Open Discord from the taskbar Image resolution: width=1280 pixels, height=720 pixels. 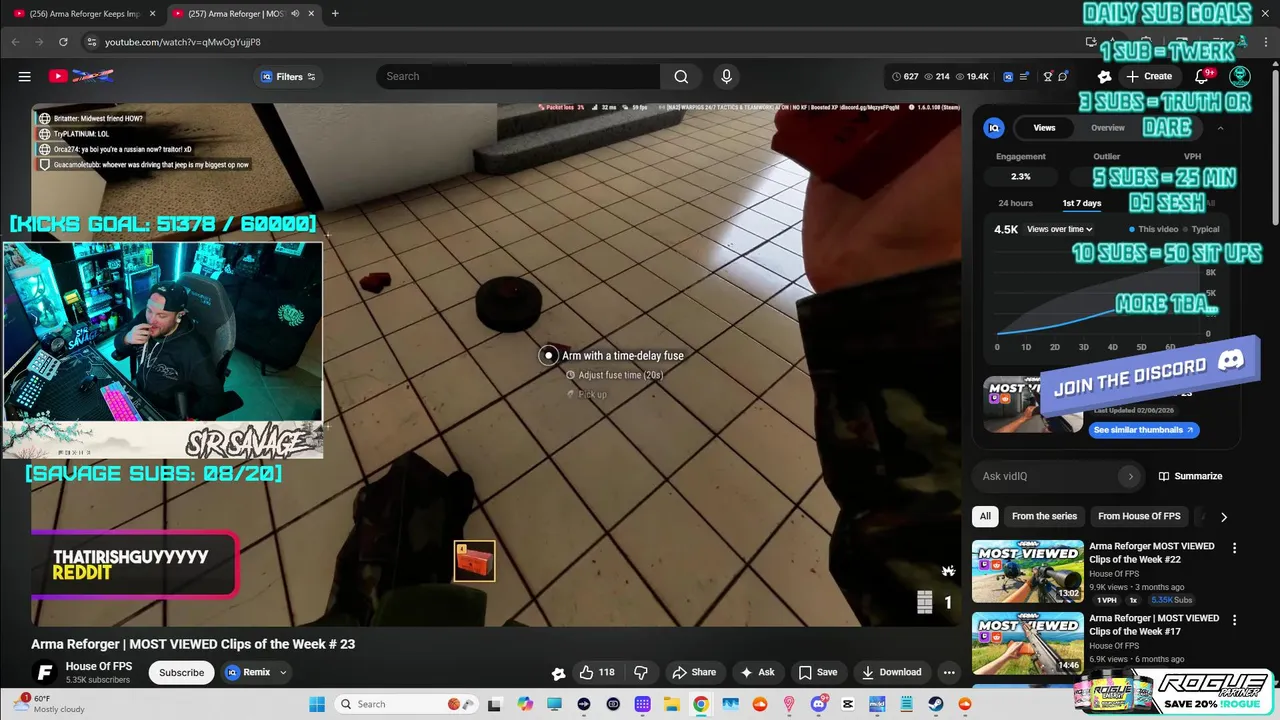pos(819,704)
